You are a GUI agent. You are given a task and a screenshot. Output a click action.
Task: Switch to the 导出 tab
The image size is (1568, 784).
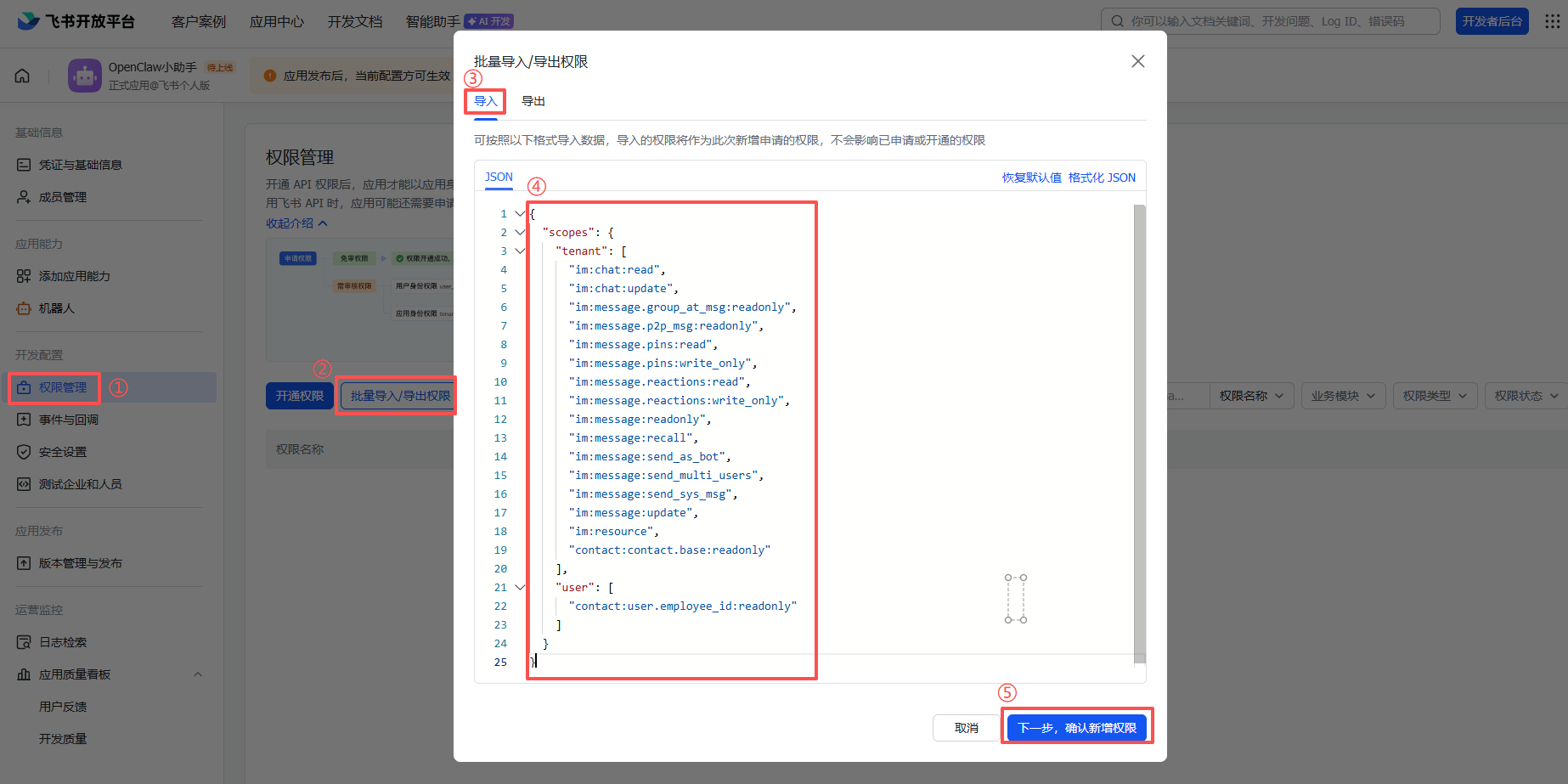533,101
